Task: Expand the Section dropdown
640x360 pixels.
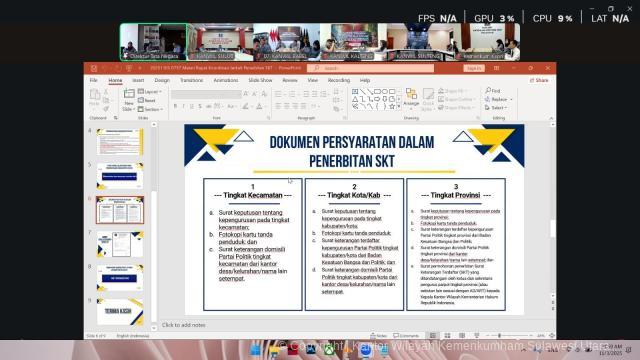Action: point(151,109)
